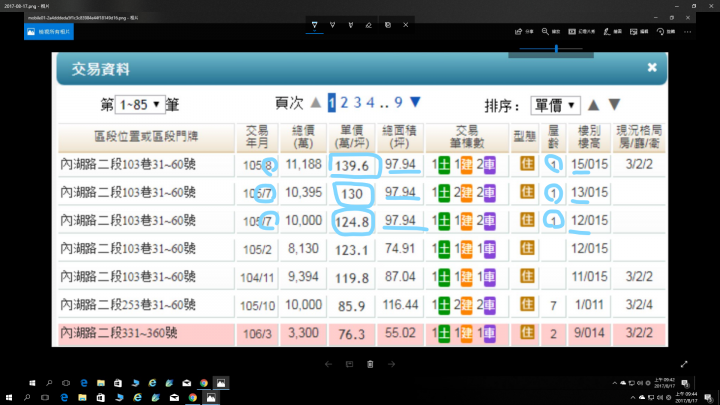
Task: Open the zoom control in Photos toolbar
Action: tap(551, 32)
